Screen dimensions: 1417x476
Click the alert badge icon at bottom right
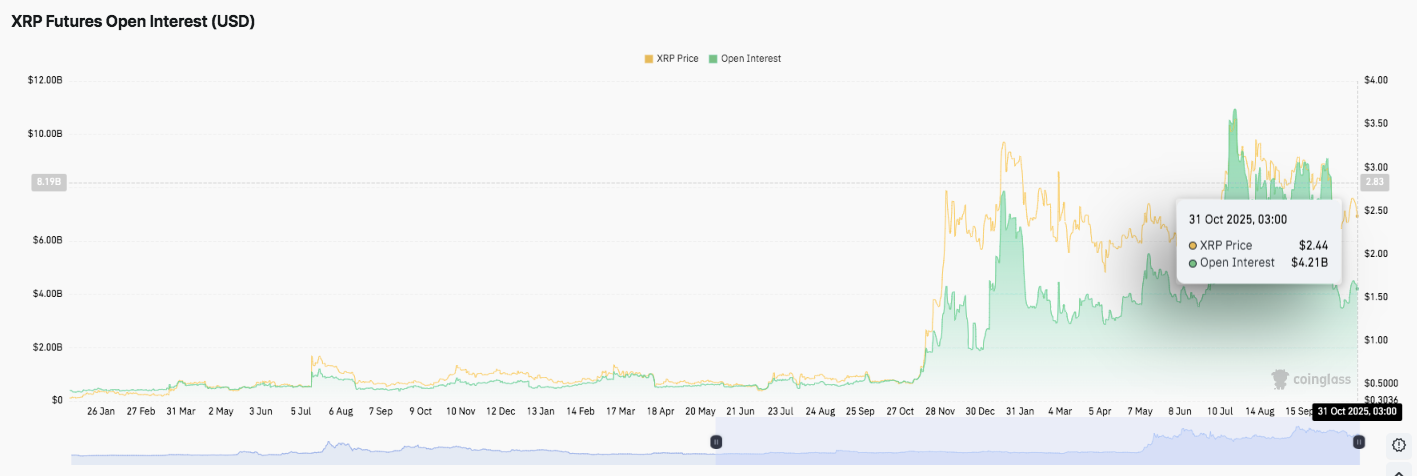point(1399,444)
